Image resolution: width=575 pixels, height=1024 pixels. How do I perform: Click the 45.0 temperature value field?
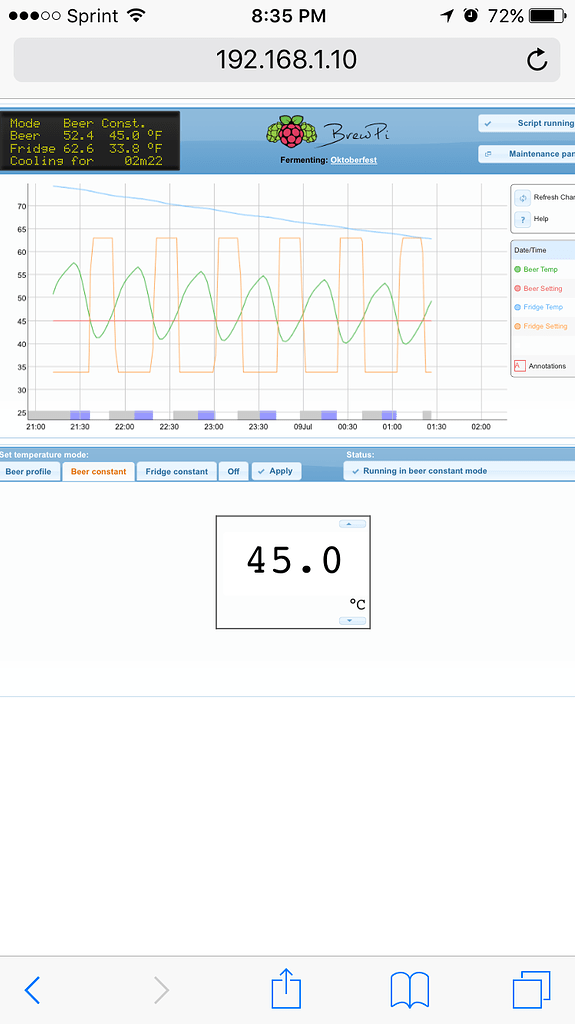click(x=293, y=561)
